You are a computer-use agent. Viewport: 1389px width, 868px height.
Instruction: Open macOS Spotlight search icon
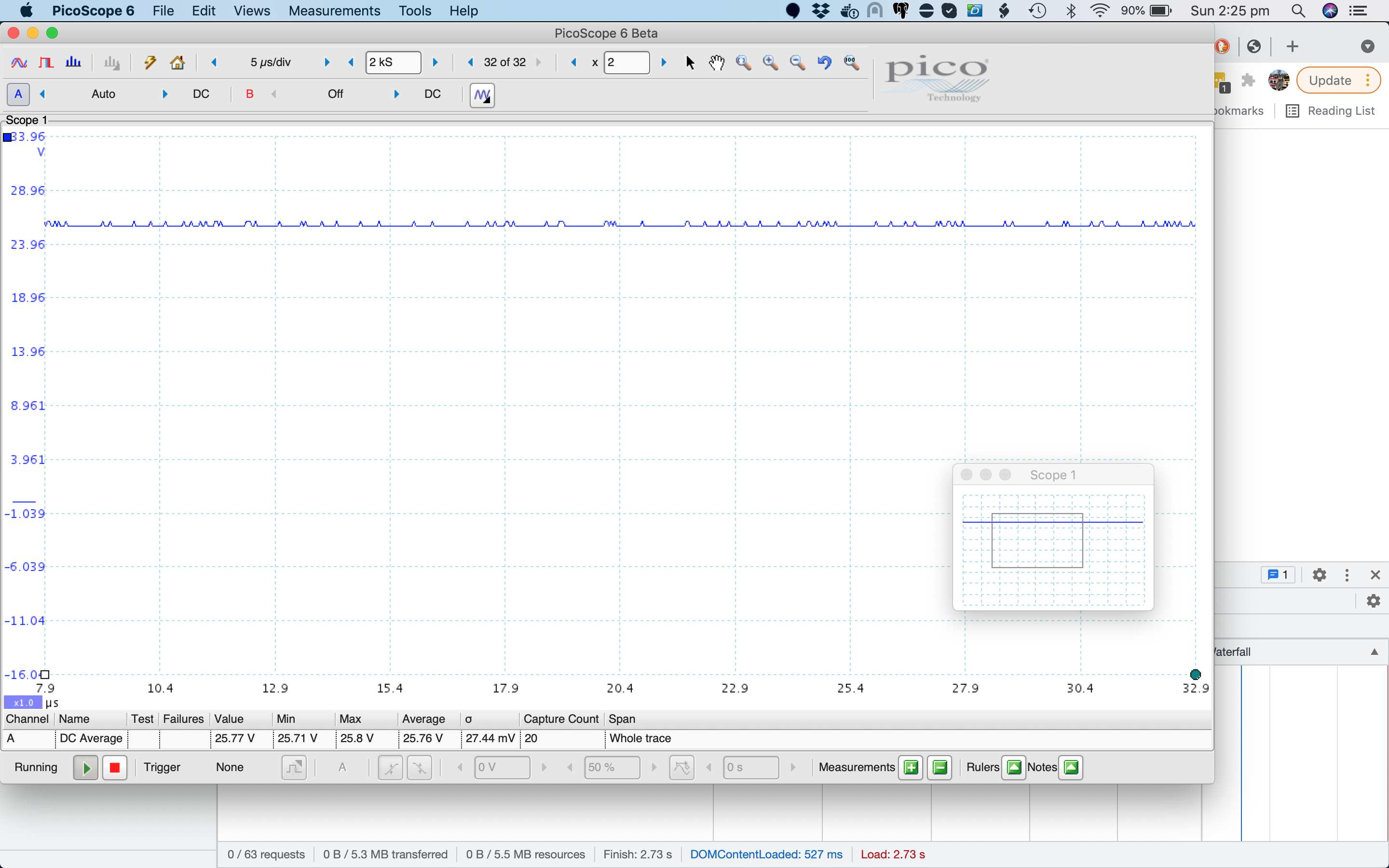coord(1298,11)
